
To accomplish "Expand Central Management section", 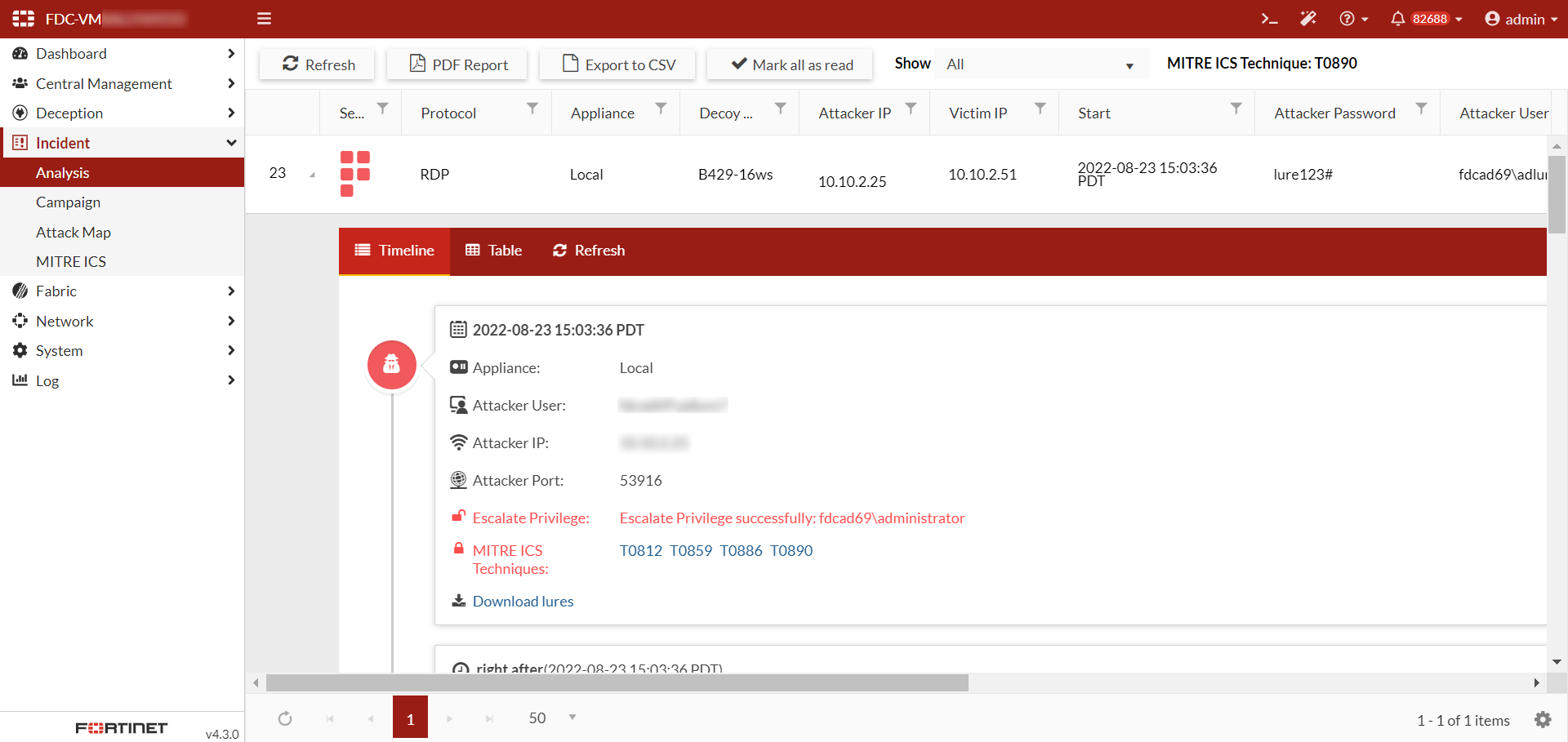I will click(x=122, y=83).
